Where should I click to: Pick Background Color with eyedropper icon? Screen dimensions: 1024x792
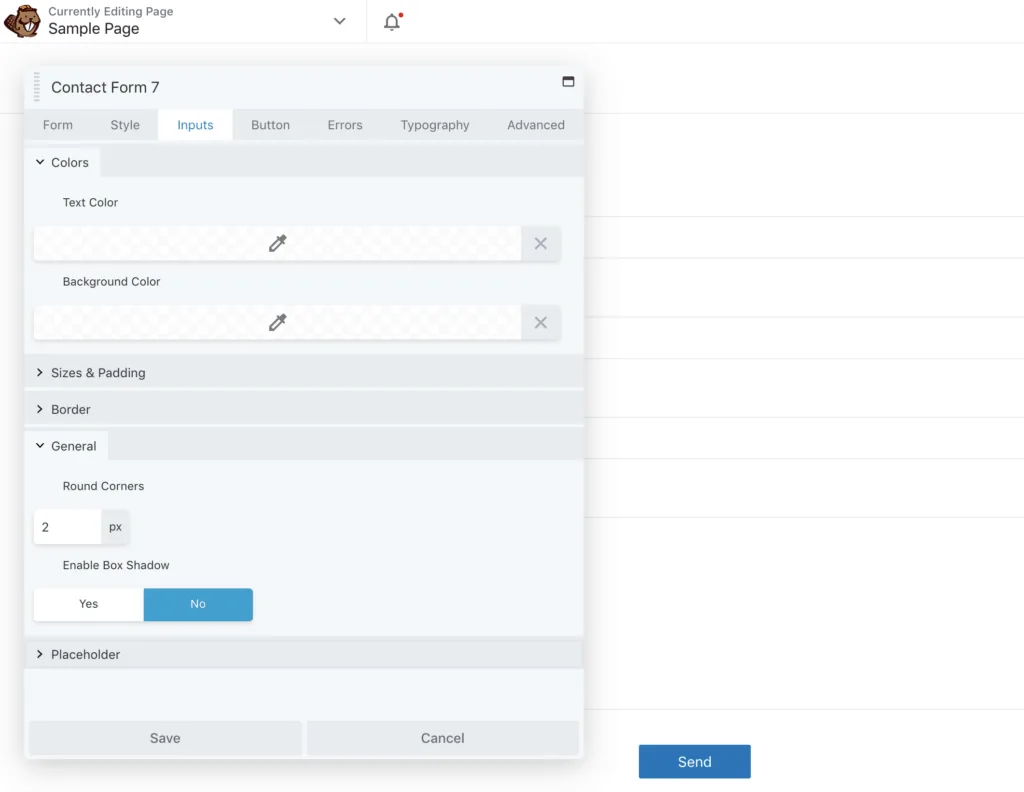point(278,323)
